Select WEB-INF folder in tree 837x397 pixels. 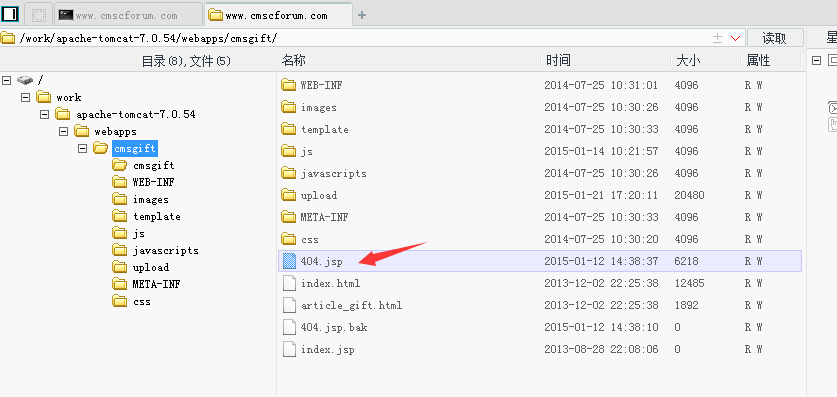[153, 182]
